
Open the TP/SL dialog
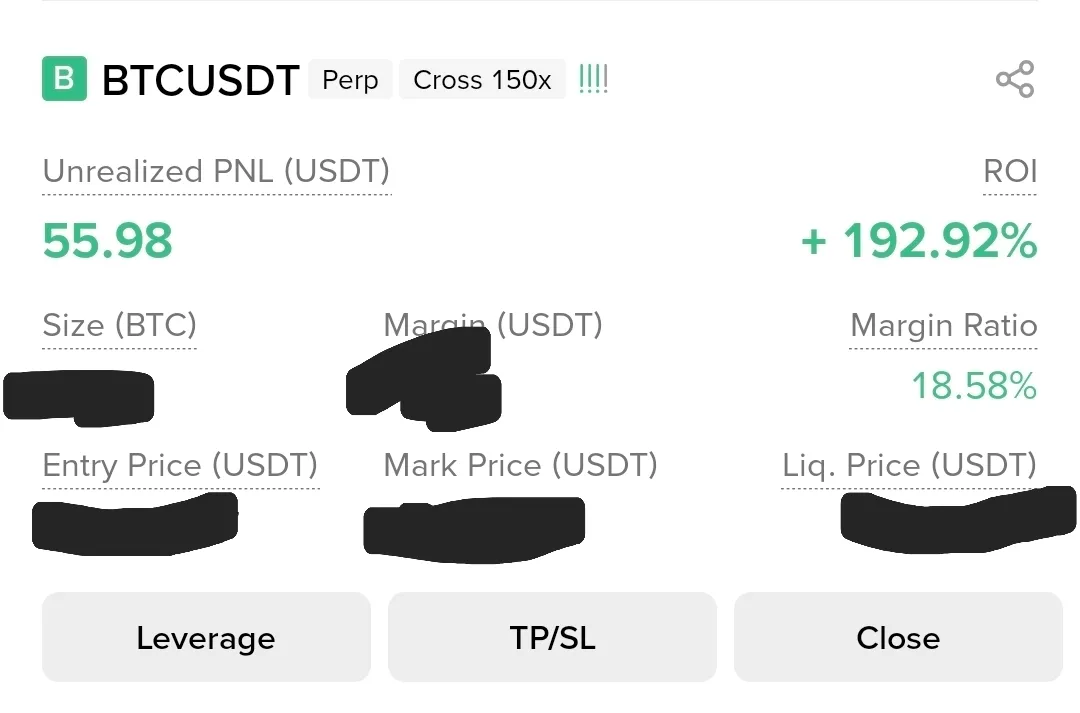pos(552,637)
